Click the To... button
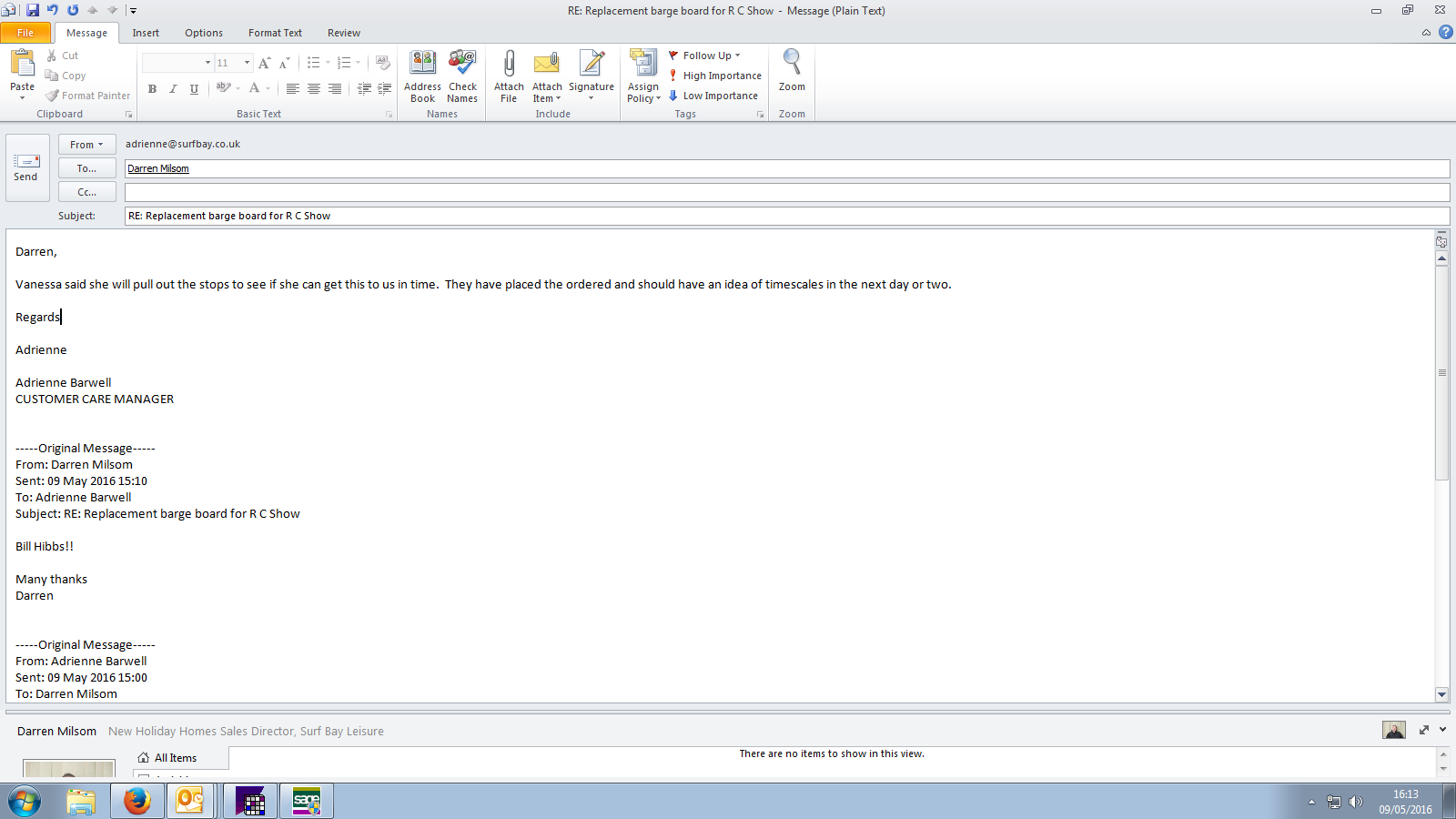Screen dimensions: 1456x819 [x=86, y=168]
